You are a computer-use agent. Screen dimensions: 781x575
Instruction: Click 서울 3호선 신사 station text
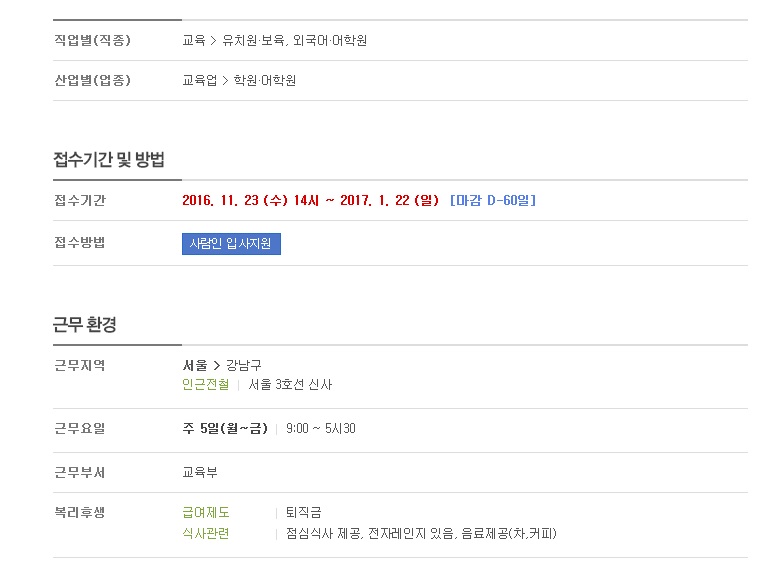[x=290, y=385]
